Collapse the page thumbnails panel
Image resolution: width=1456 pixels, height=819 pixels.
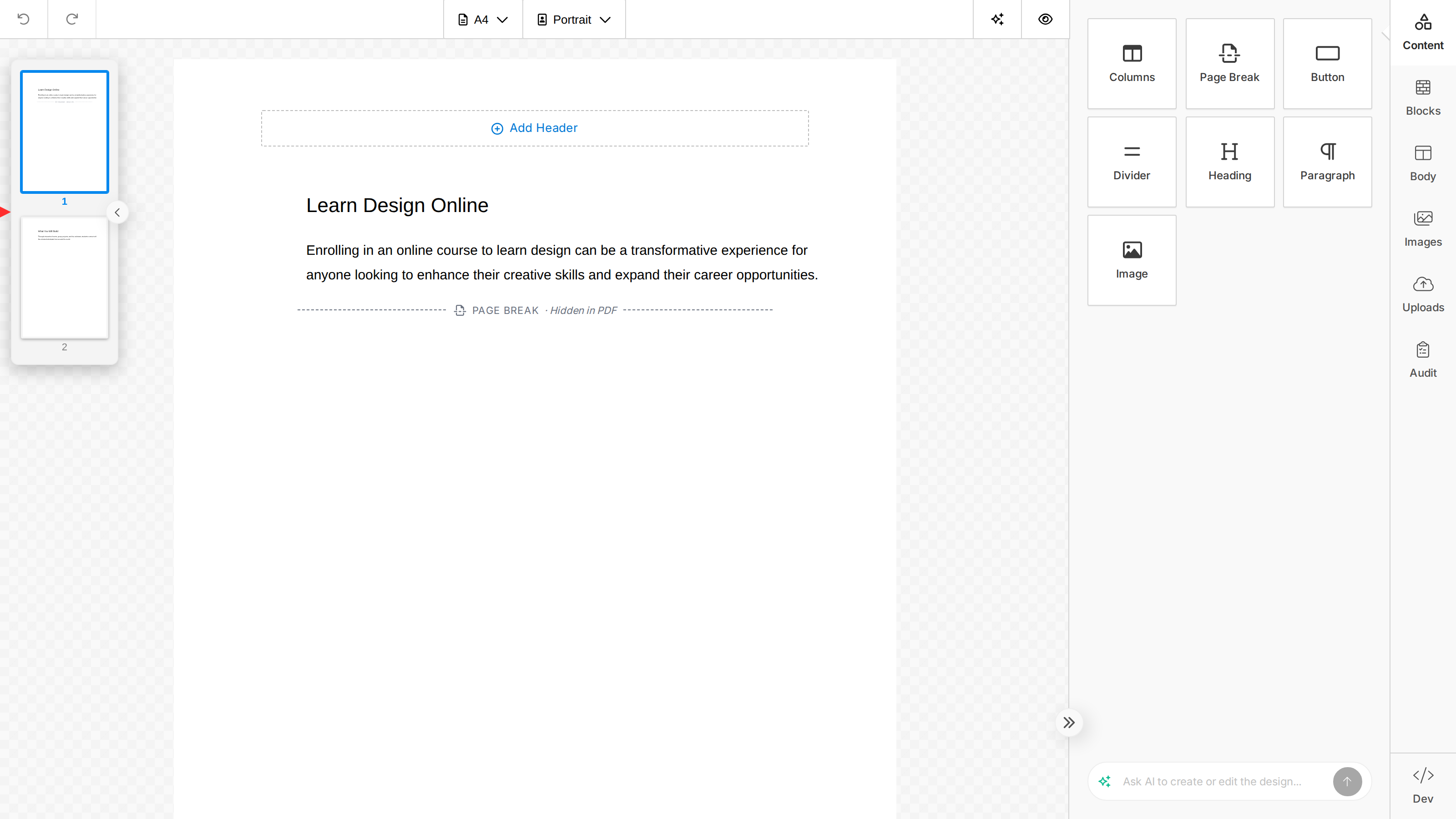117,212
